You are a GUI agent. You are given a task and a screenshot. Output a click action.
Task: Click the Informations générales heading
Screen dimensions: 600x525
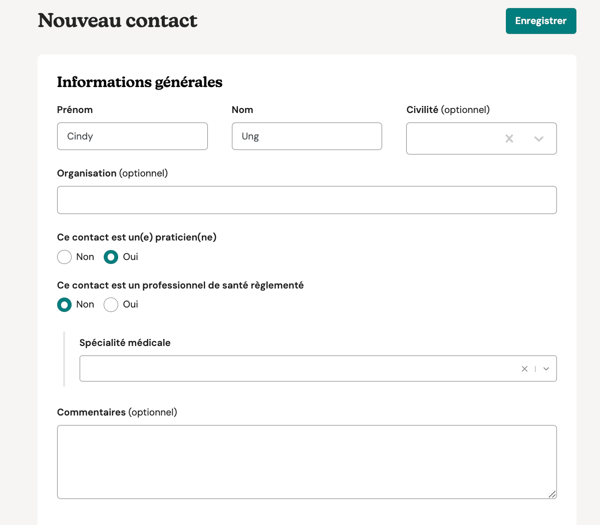(x=139, y=82)
